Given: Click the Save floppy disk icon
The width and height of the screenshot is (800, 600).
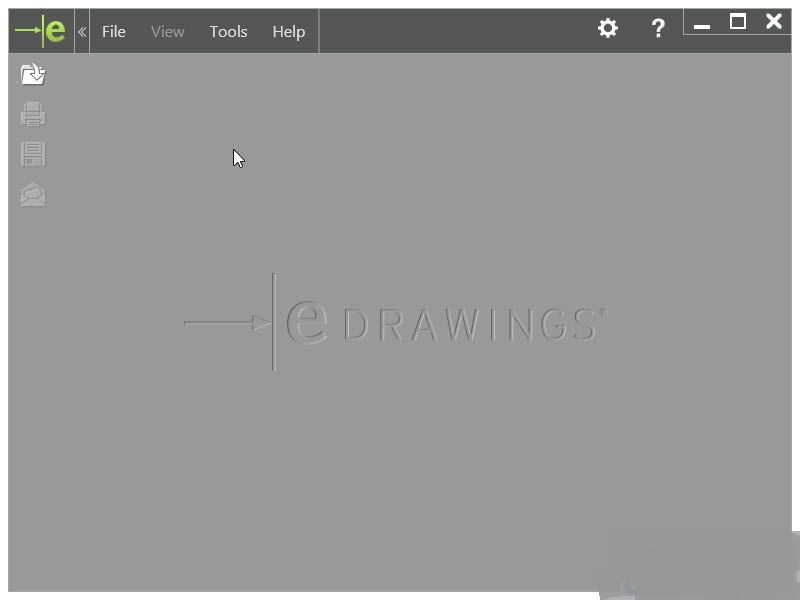Looking at the screenshot, I should [33, 154].
